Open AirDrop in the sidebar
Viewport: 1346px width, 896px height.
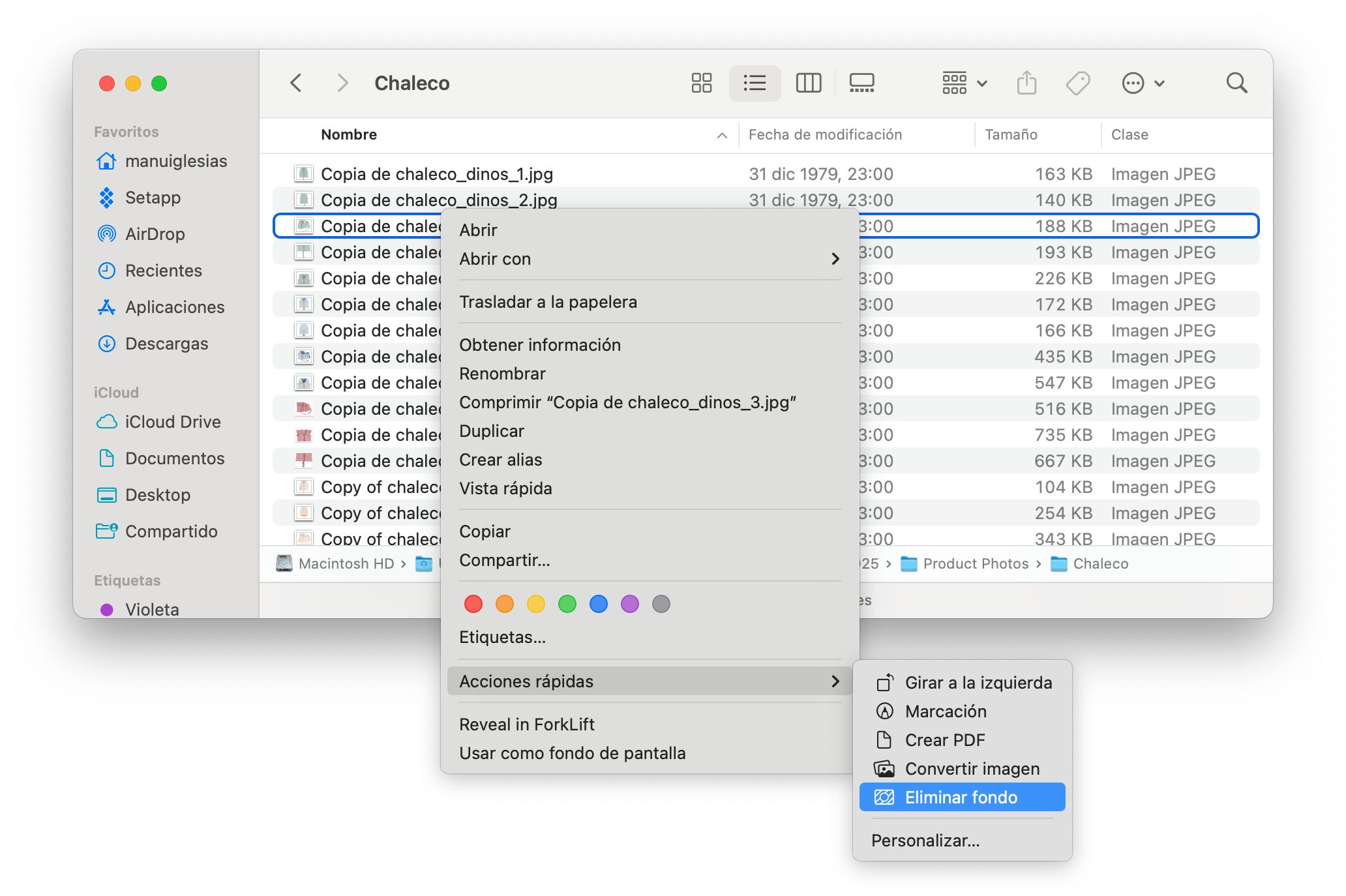[155, 234]
